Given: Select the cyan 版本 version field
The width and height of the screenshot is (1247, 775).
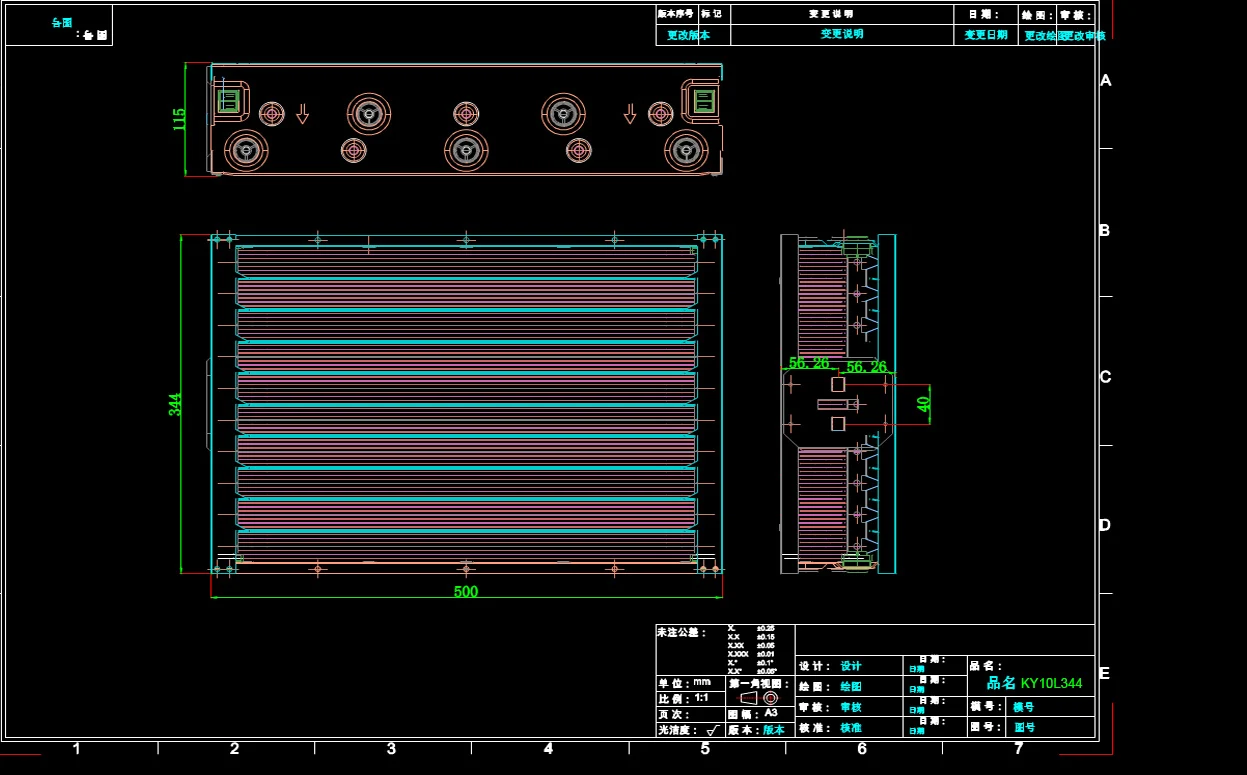Looking at the screenshot, I should coord(774,730).
